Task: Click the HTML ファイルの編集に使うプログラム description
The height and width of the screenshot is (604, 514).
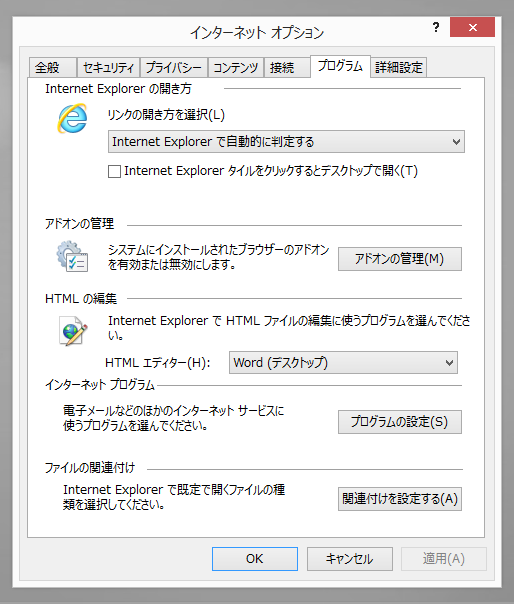Action: click(x=289, y=327)
